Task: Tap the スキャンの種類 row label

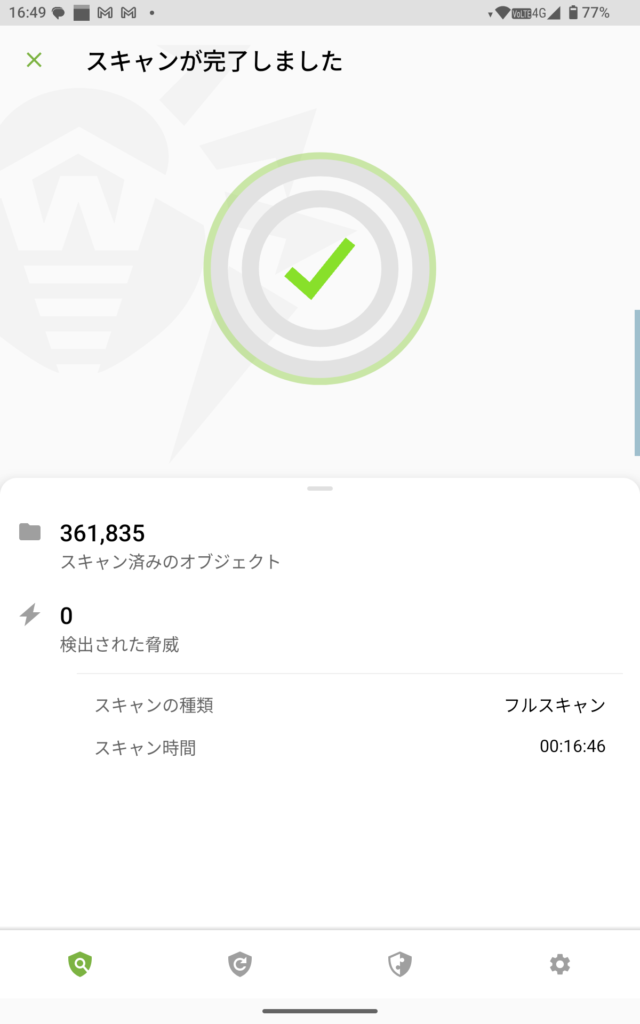Action: (x=154, y=705)
